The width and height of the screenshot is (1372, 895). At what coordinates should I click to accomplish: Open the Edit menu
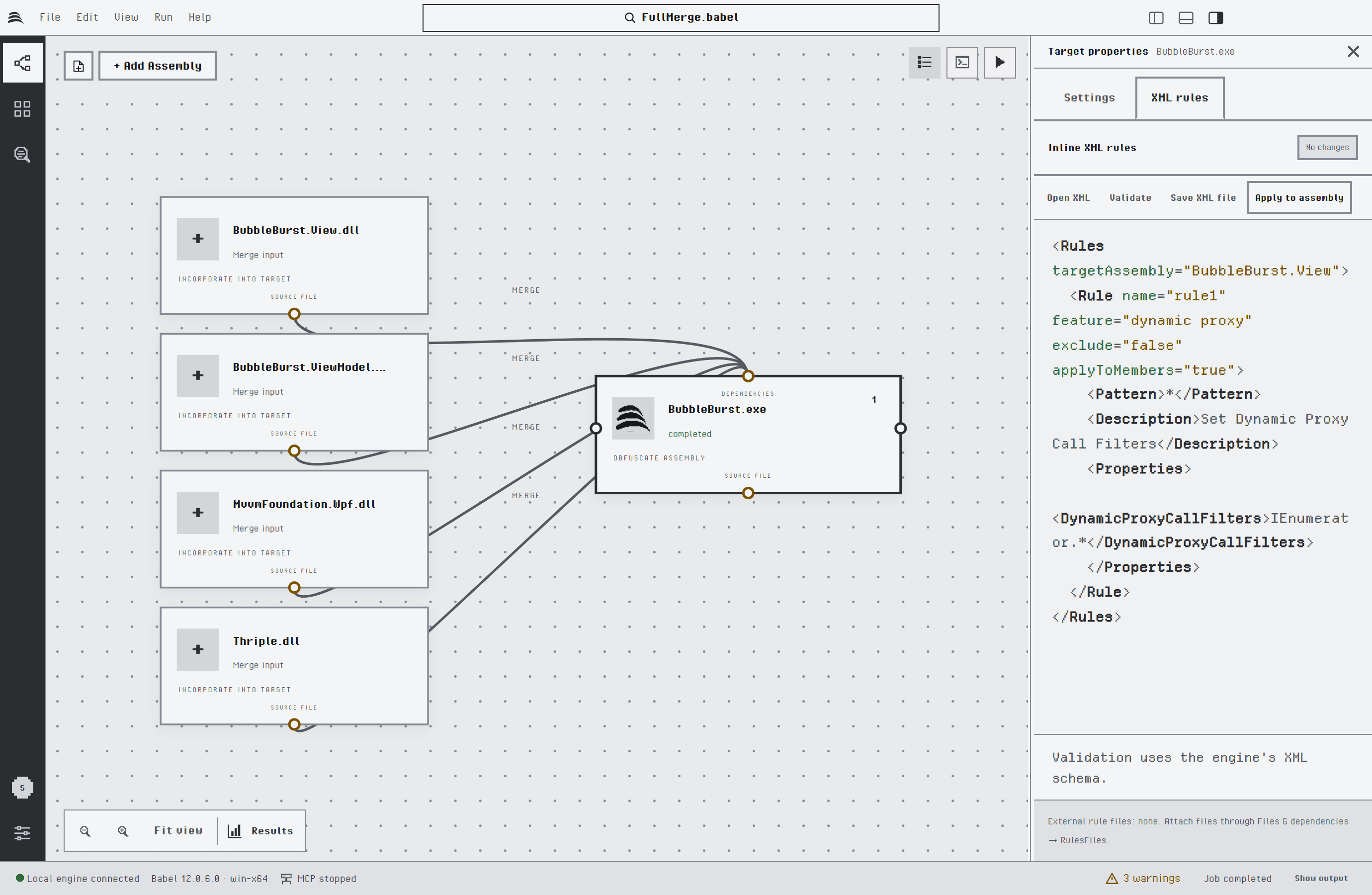point(87,17)
